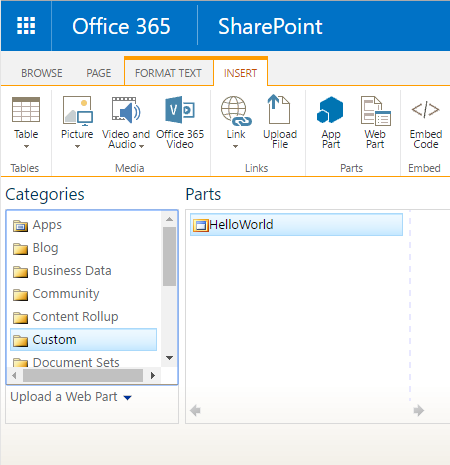Click the Business Data folder icon
The width and height of the screenshot is (450, 465).
[x=20, y=272]
